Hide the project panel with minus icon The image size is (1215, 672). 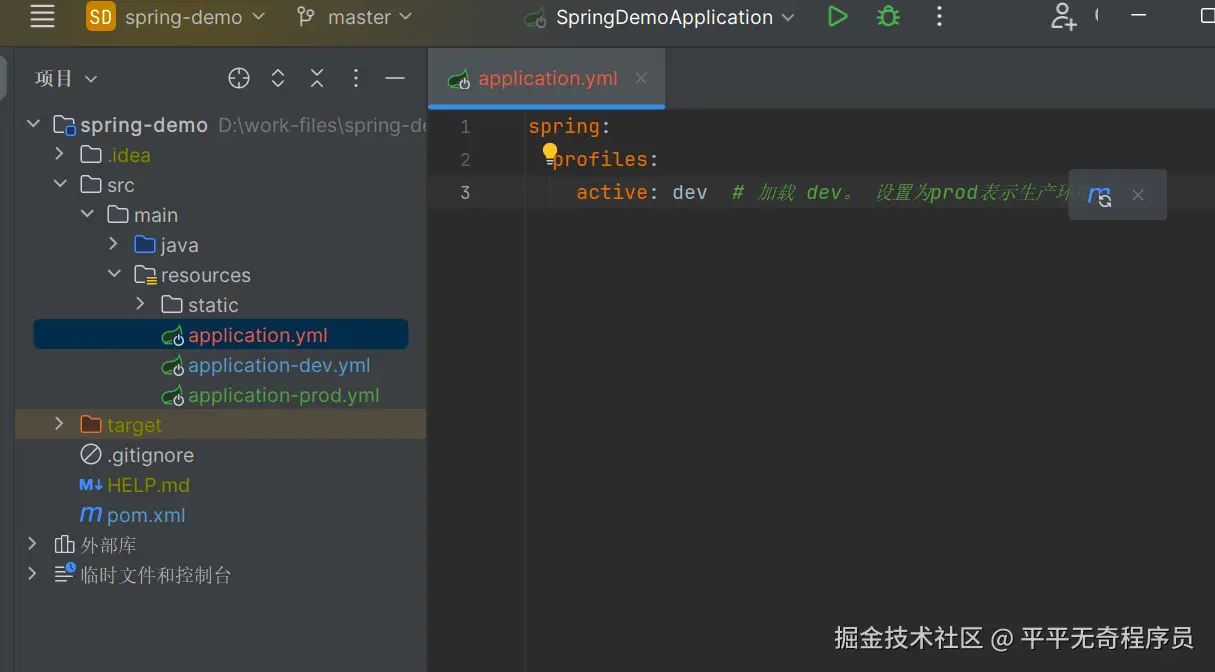(x=395, y=78)
